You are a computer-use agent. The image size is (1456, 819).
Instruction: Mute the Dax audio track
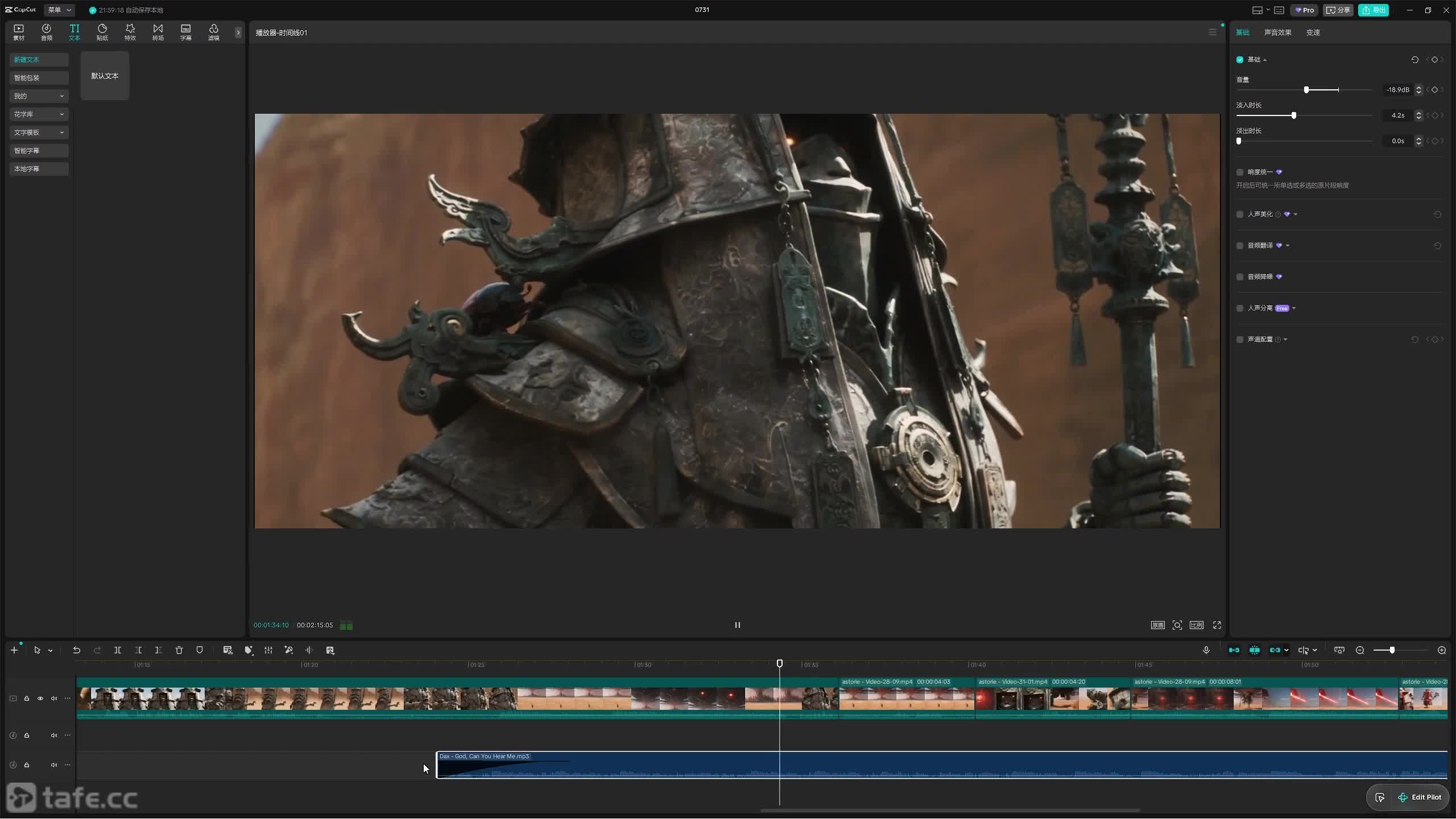pyautogui.click(x=54, y=765)
